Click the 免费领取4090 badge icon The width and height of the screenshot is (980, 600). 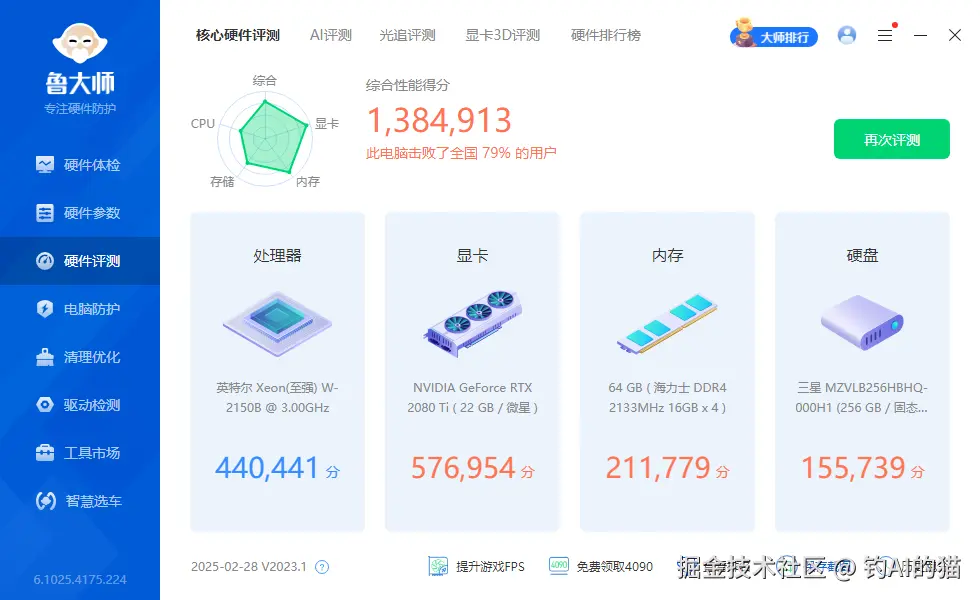coord(560,566)
